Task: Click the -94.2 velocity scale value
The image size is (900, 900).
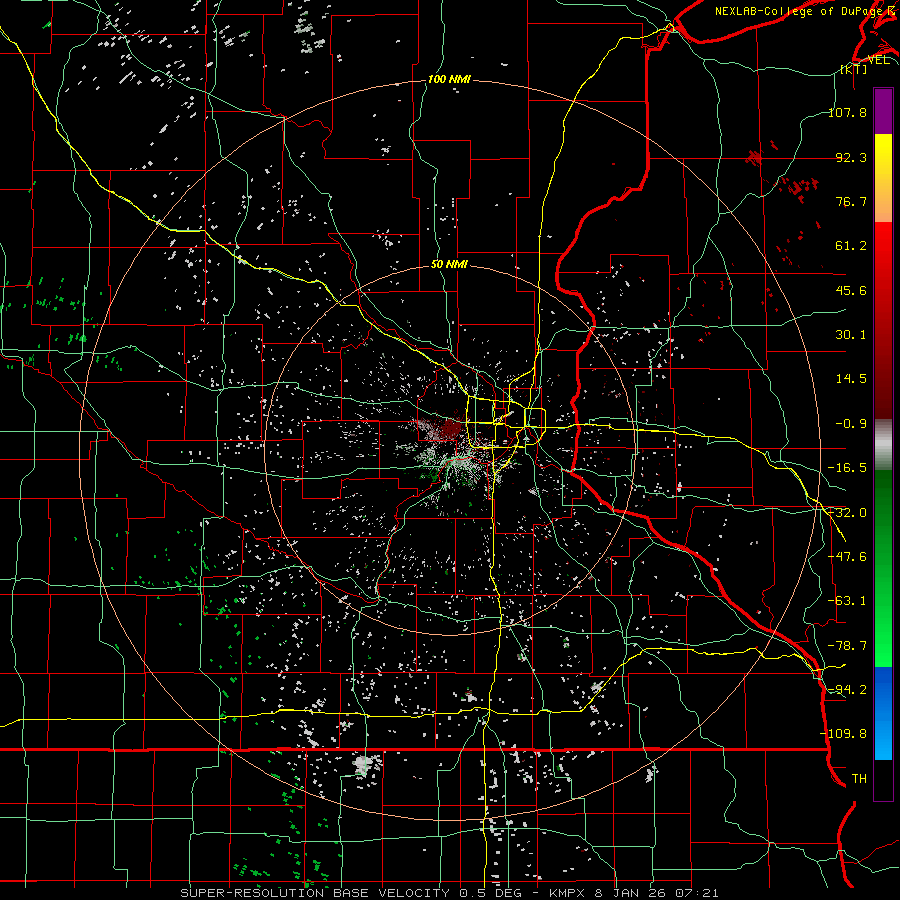Action: 848,689
